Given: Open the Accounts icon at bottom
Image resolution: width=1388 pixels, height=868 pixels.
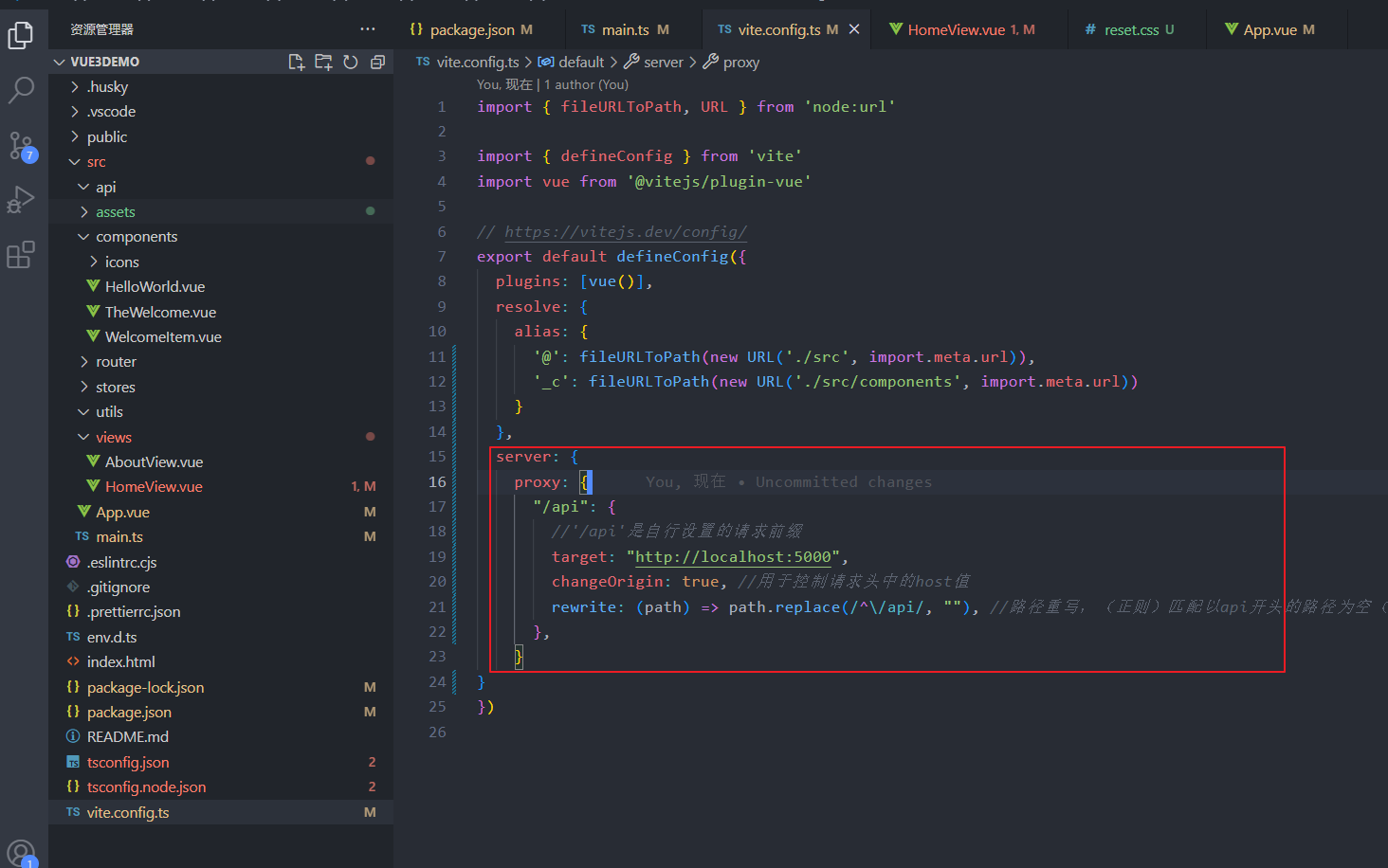Looking at the screenshot, I should click(21, 852).
